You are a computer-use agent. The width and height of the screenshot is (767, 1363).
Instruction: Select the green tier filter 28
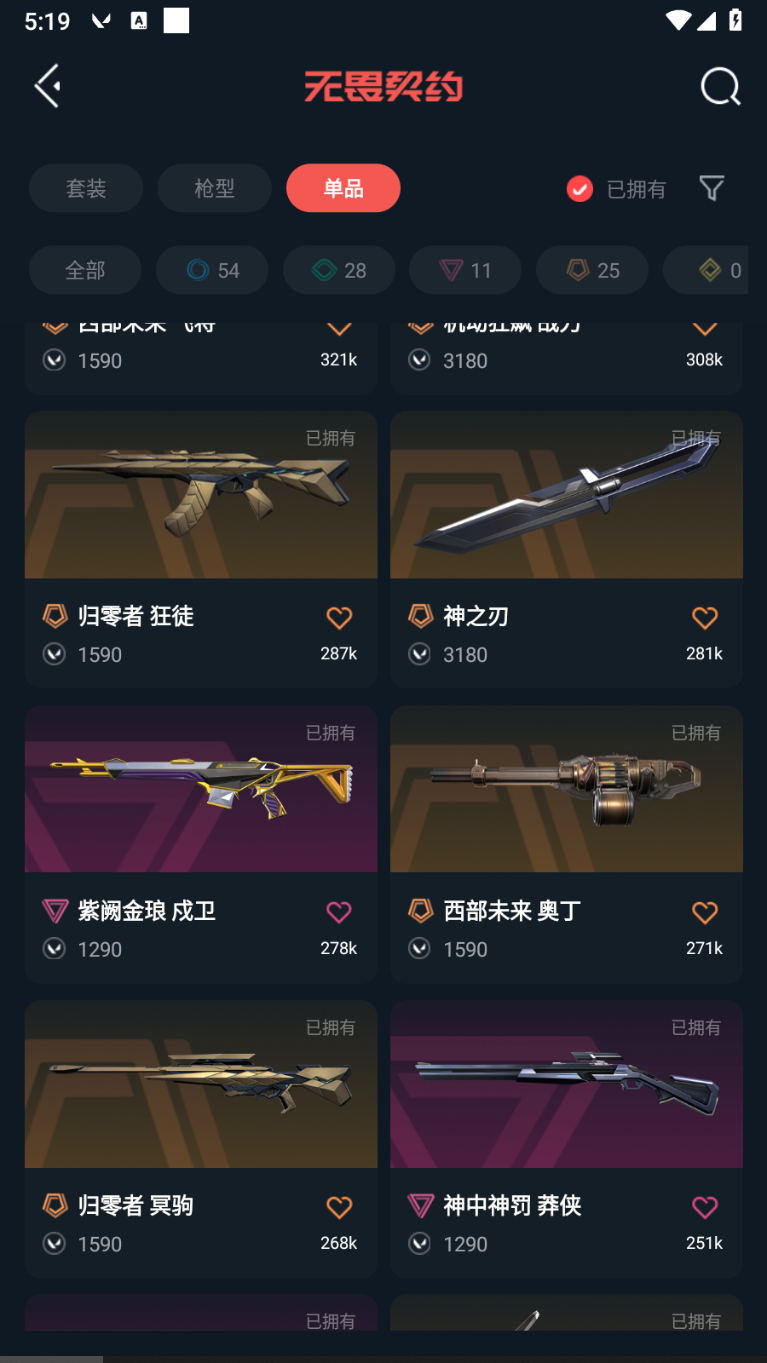(x=339, y=270)
